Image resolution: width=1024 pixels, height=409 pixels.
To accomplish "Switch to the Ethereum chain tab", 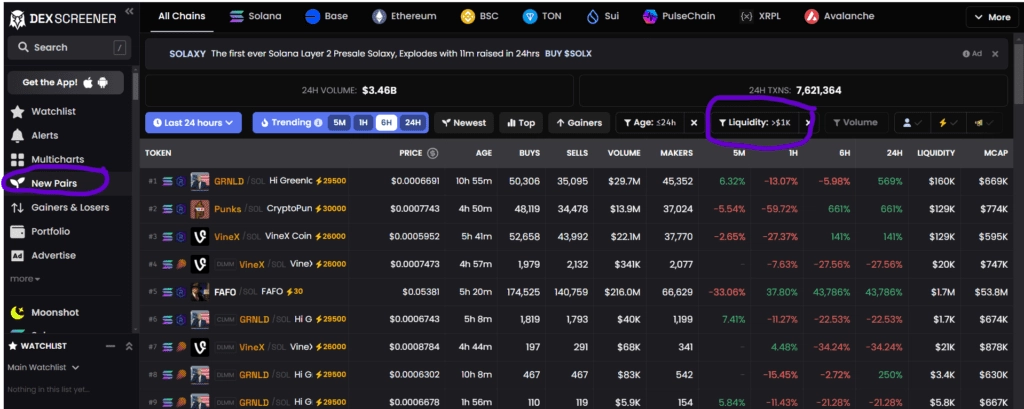I will tap(404, 16).
